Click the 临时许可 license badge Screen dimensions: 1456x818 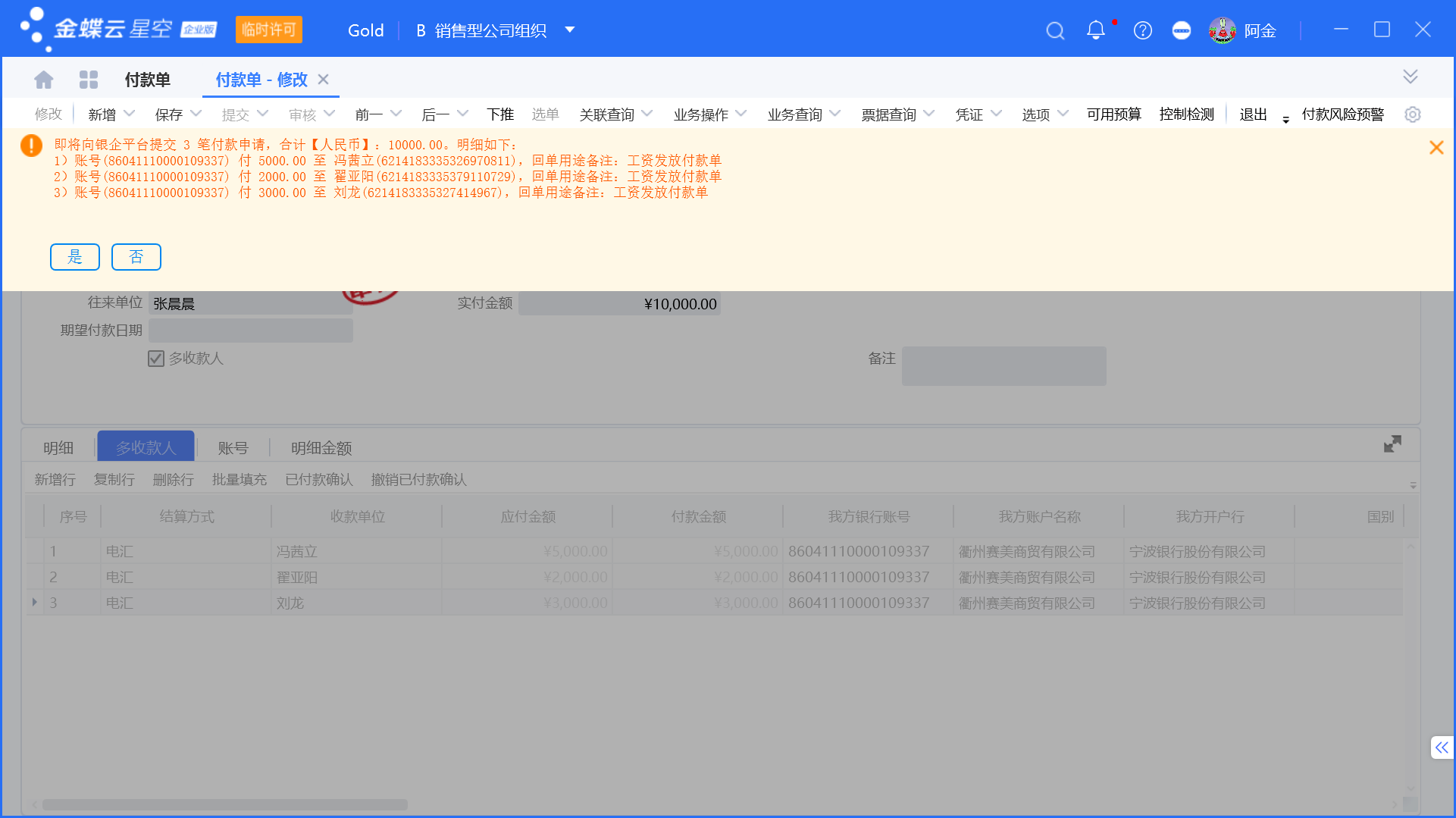pos(268,30)
